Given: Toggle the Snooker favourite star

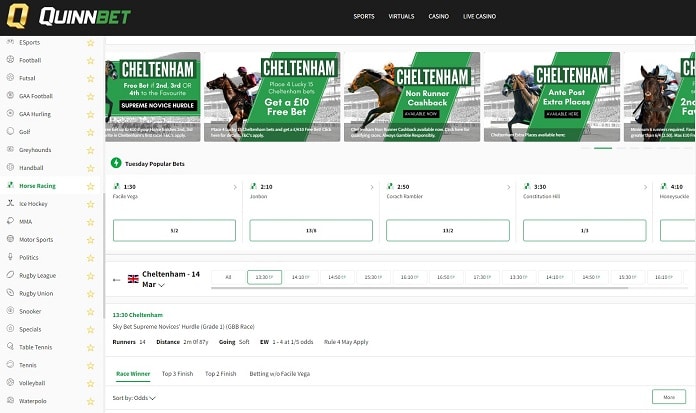Looking at the screenshot, I should 91,311.
